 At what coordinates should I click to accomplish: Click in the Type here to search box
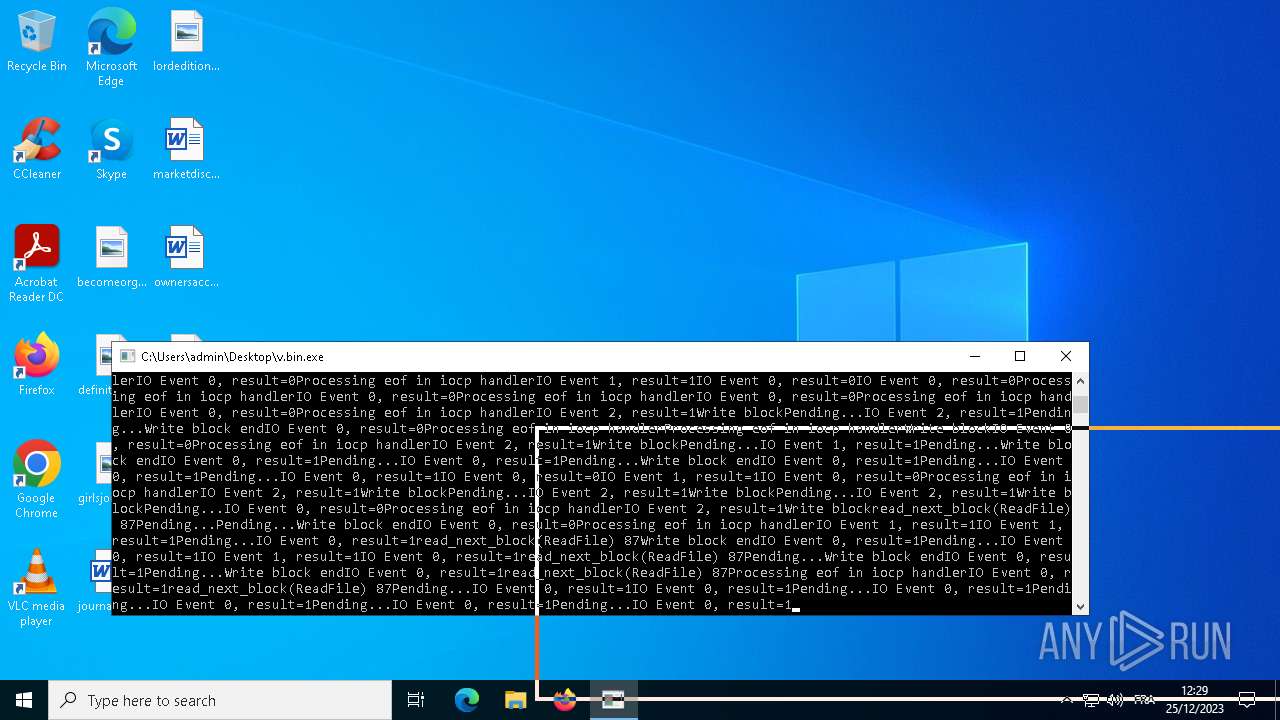(220, 700)
